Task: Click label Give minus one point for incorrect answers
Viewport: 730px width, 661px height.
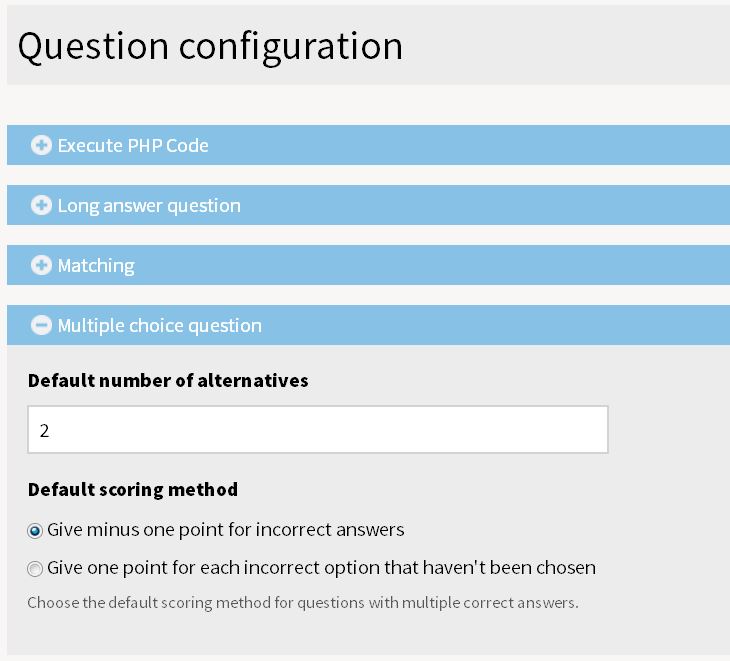Action: [226, 530]
